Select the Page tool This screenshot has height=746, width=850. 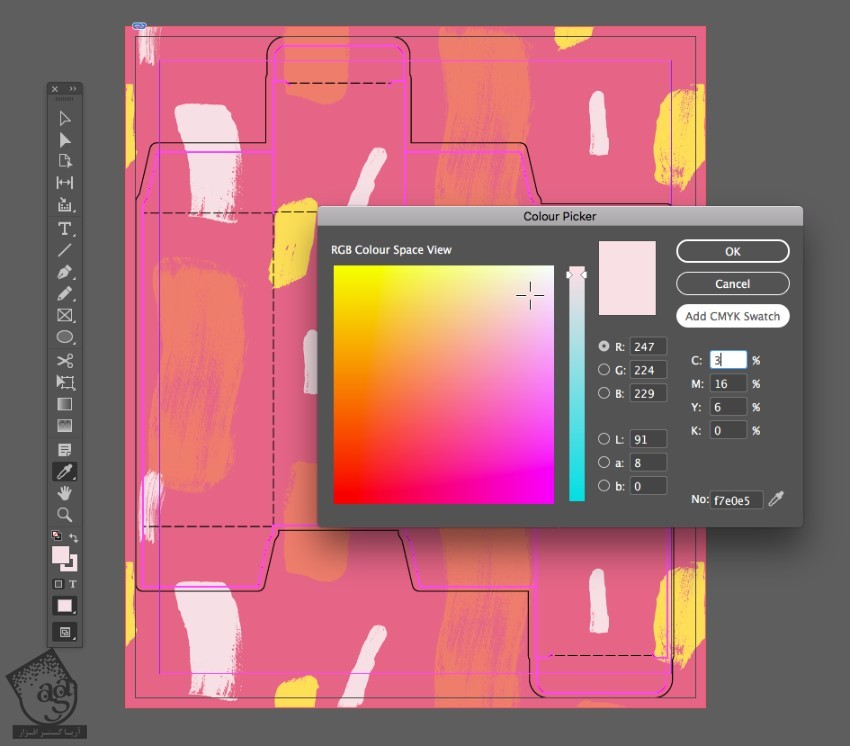click(x=65, y=161)
